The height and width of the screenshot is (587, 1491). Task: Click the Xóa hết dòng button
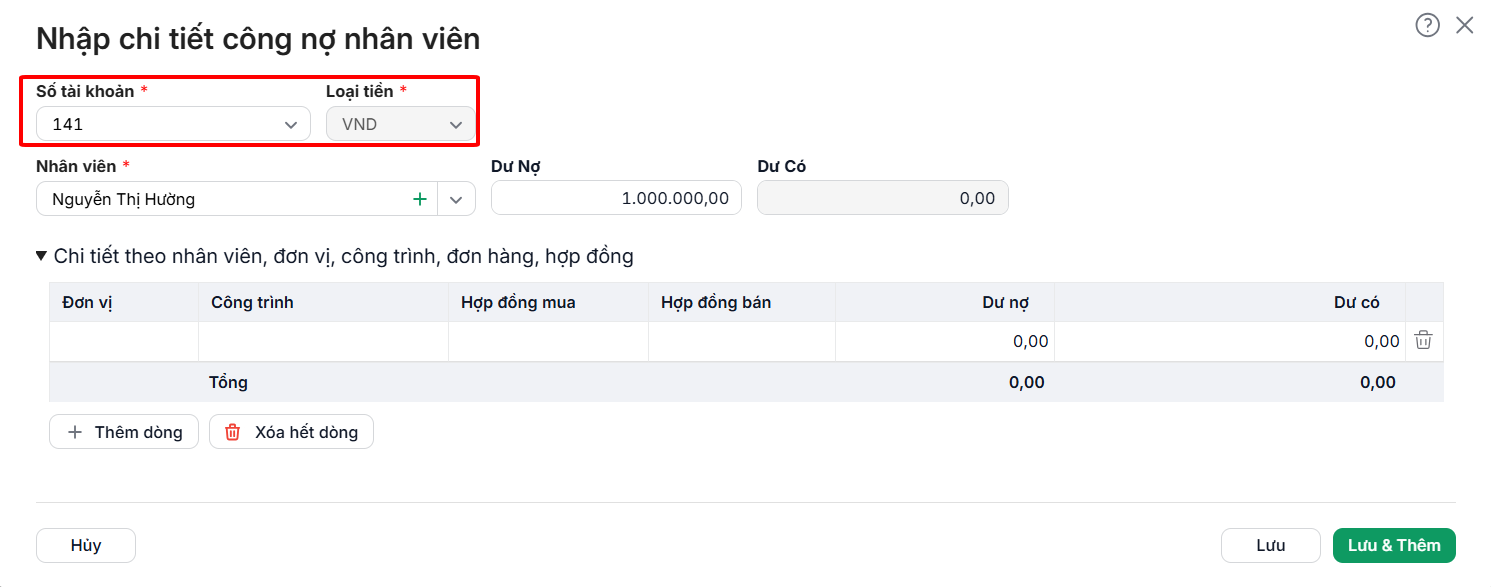pyautogui.click(x=291, y=432)
